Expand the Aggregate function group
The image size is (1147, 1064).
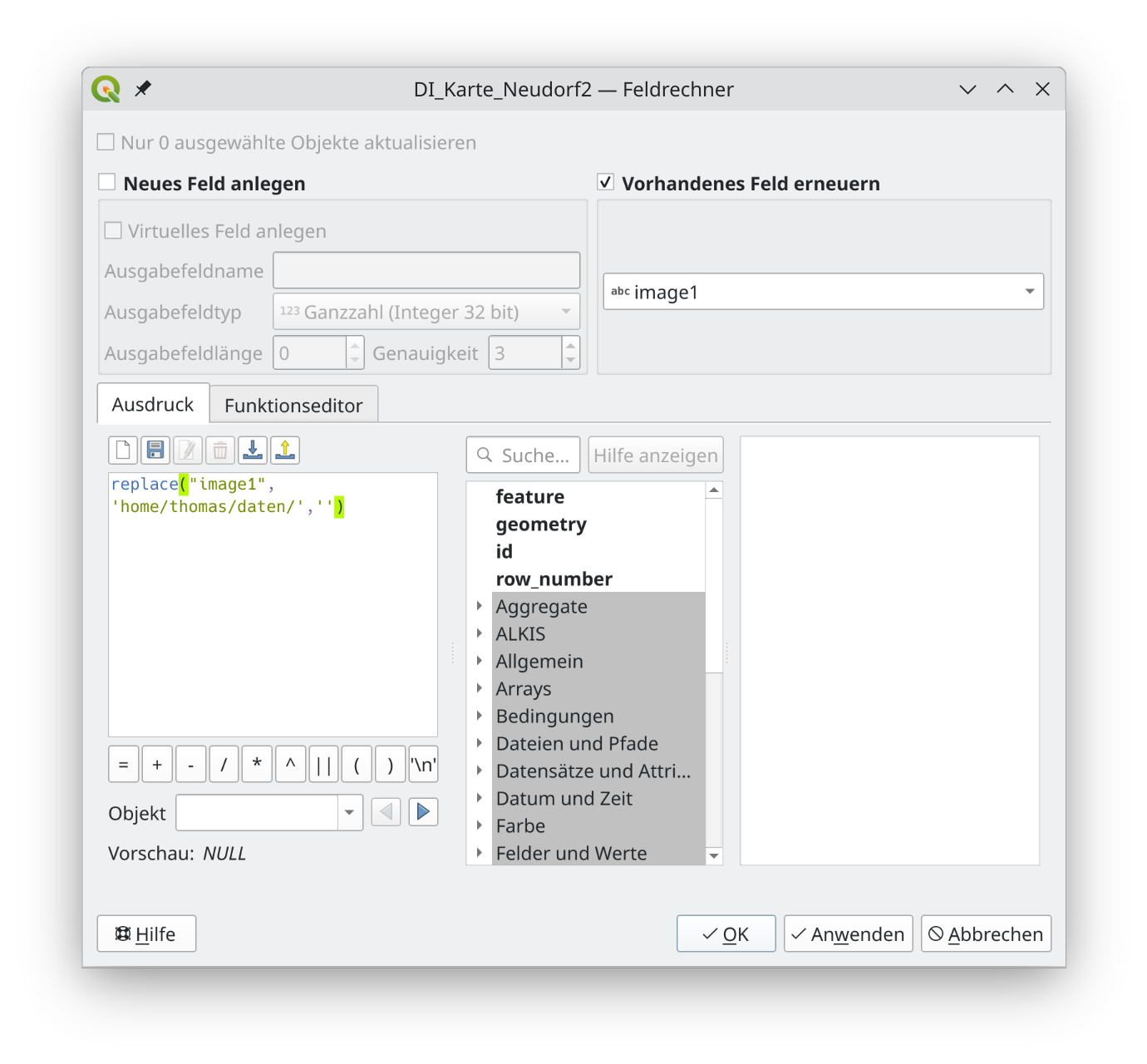coord(480,607)
